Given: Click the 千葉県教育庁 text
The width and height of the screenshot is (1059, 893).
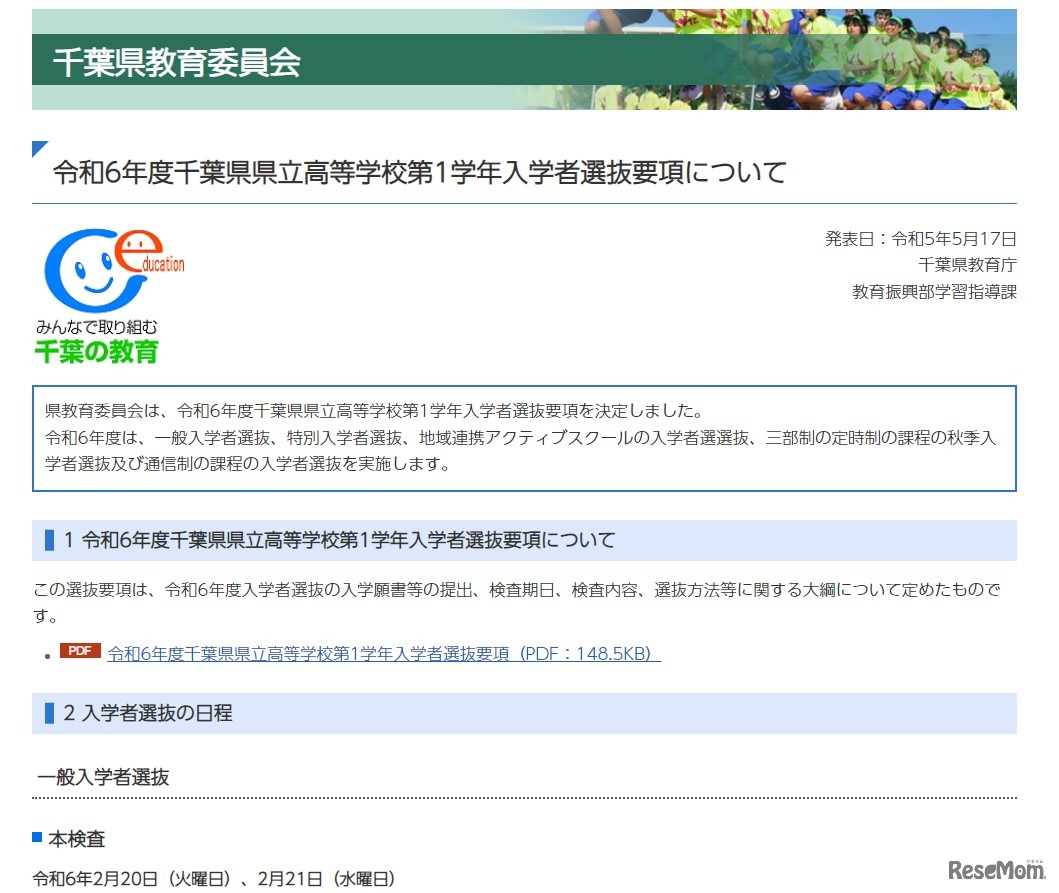Looking at the screenshot, I should [967, 265].
